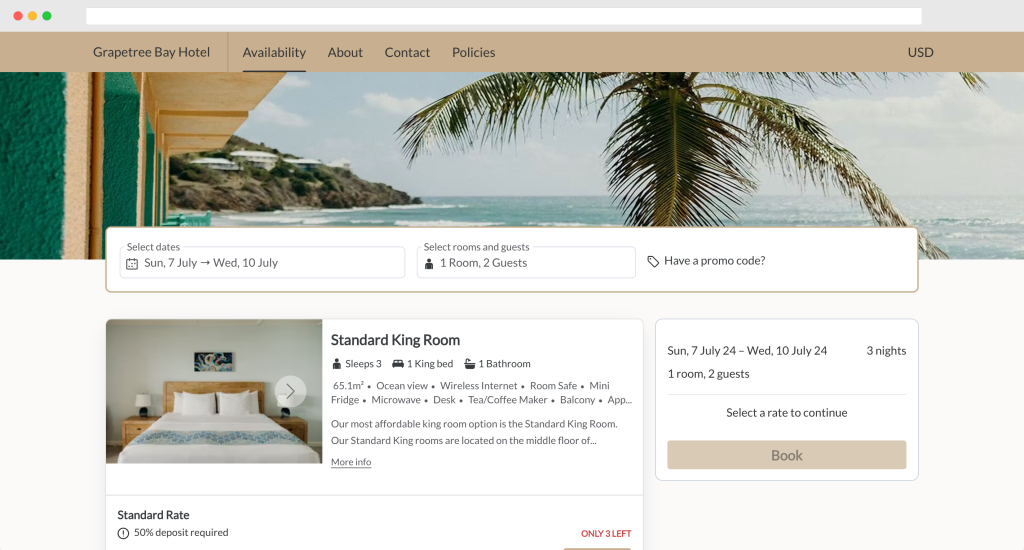Click next photo arrow on room image
This screenshot has width=1024, height=550.
[x=290, y=391]
